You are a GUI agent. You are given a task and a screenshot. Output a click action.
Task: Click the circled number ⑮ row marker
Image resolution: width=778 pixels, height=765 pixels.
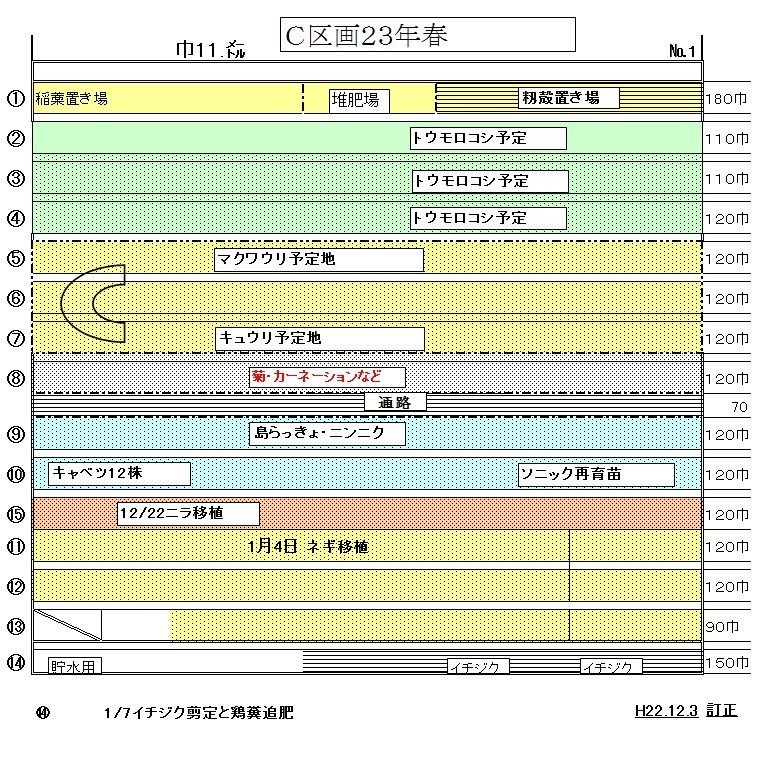coord(16,514)
